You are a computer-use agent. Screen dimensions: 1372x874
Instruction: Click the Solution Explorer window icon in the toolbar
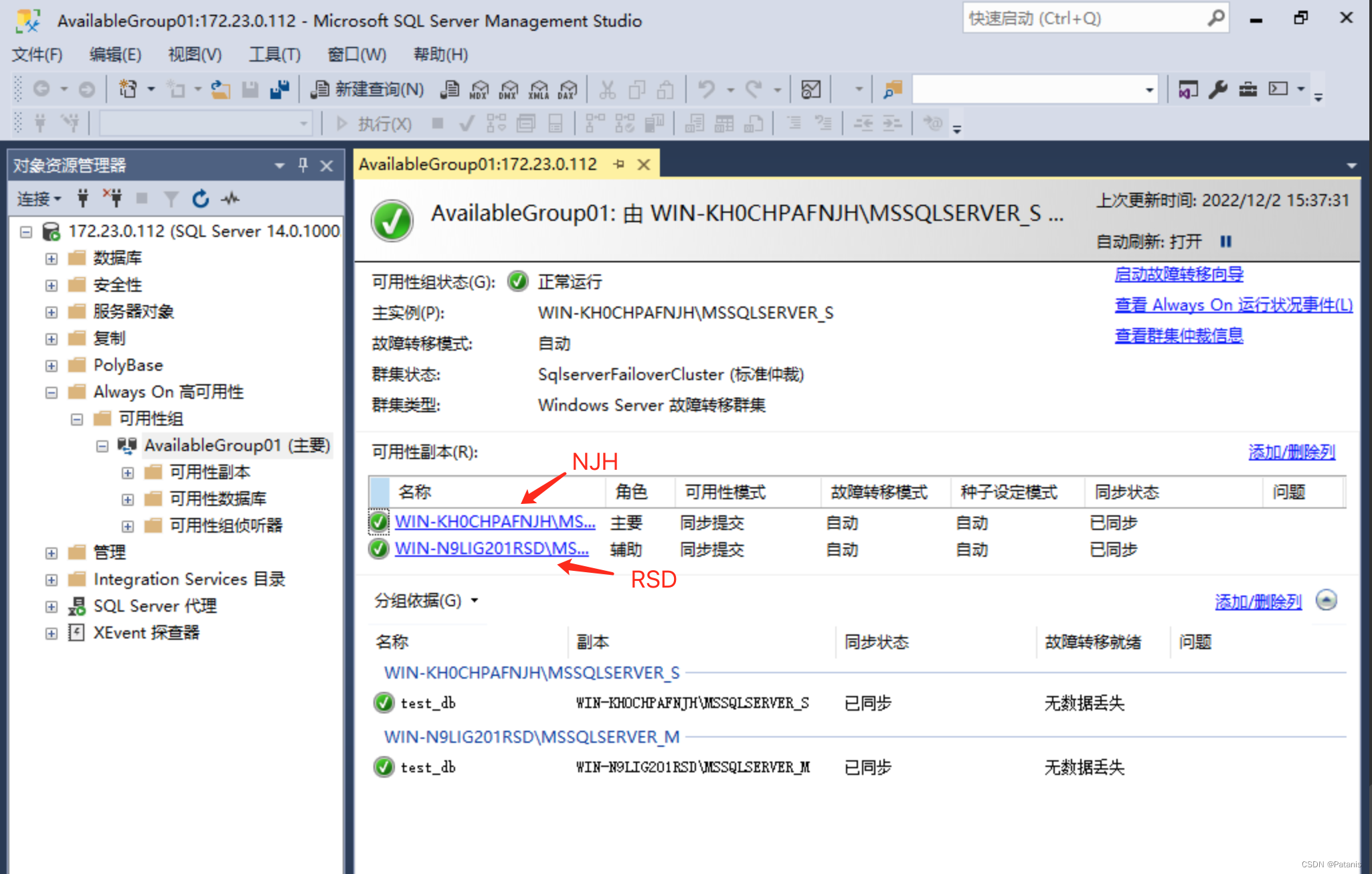tap(1188, 89)
